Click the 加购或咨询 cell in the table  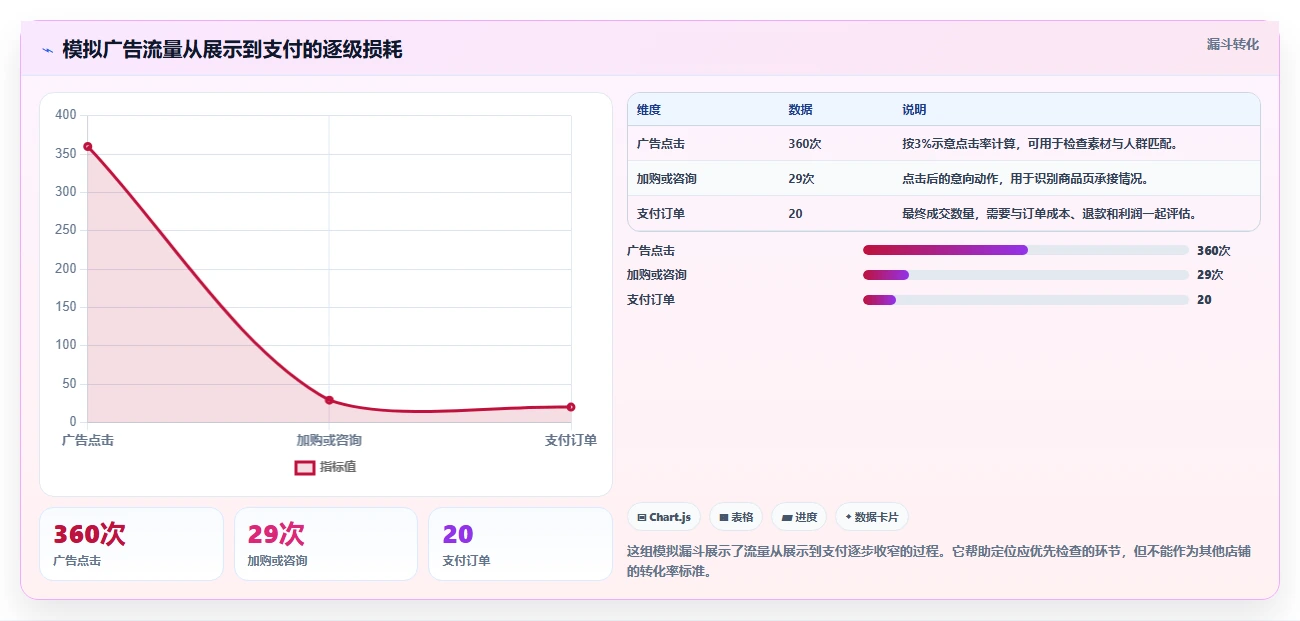667,179
